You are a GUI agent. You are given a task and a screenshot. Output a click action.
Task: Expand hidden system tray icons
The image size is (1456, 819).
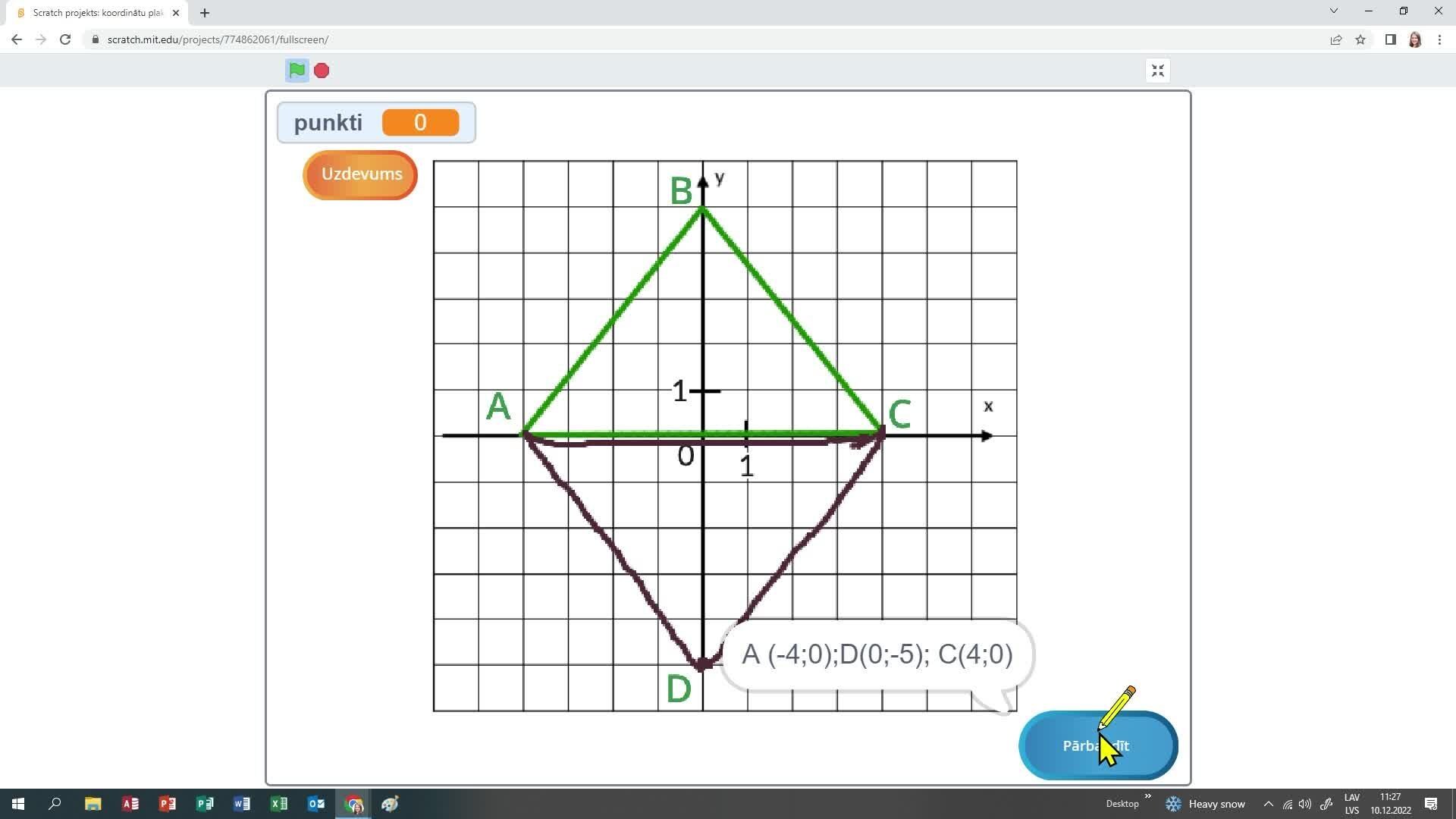(1268, 804)
